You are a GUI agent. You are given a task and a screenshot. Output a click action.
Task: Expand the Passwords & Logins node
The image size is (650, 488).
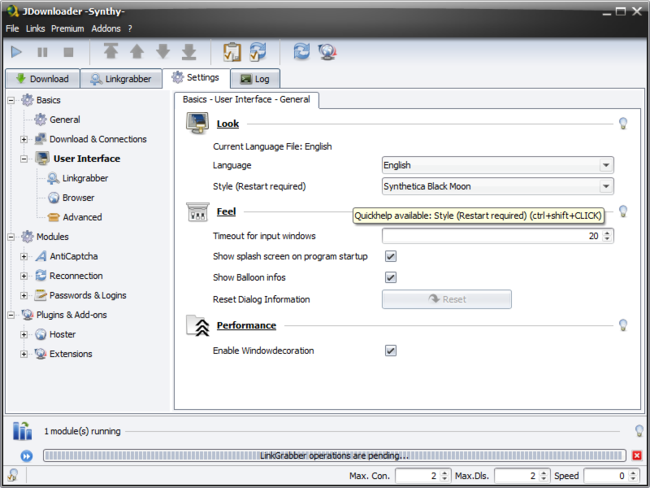[x=24, y=296]
